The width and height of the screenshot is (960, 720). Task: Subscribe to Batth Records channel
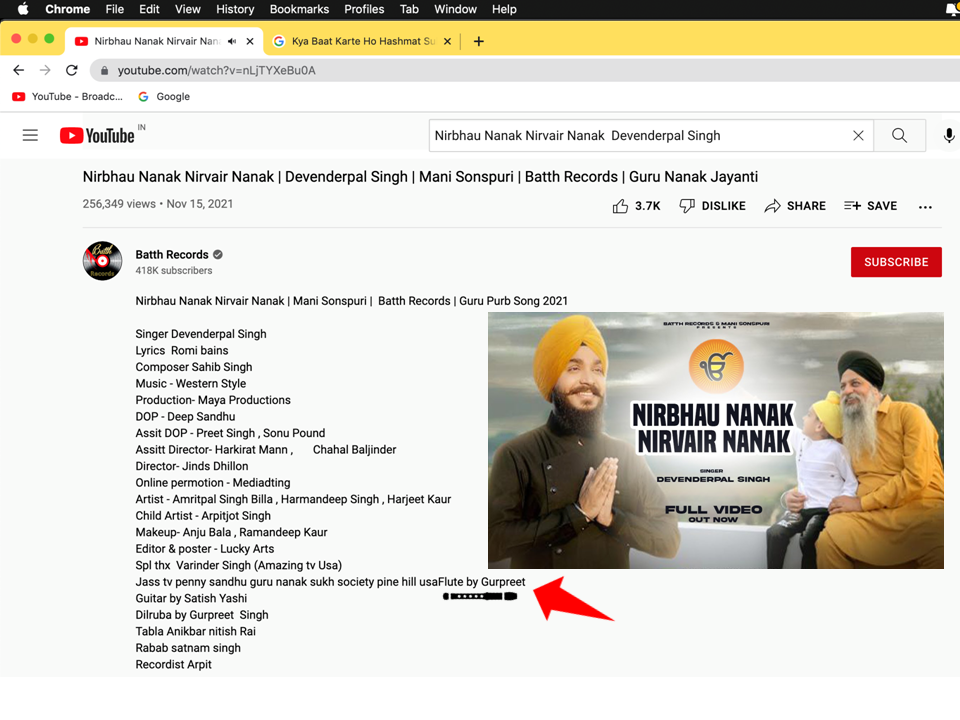click(896, 262)
